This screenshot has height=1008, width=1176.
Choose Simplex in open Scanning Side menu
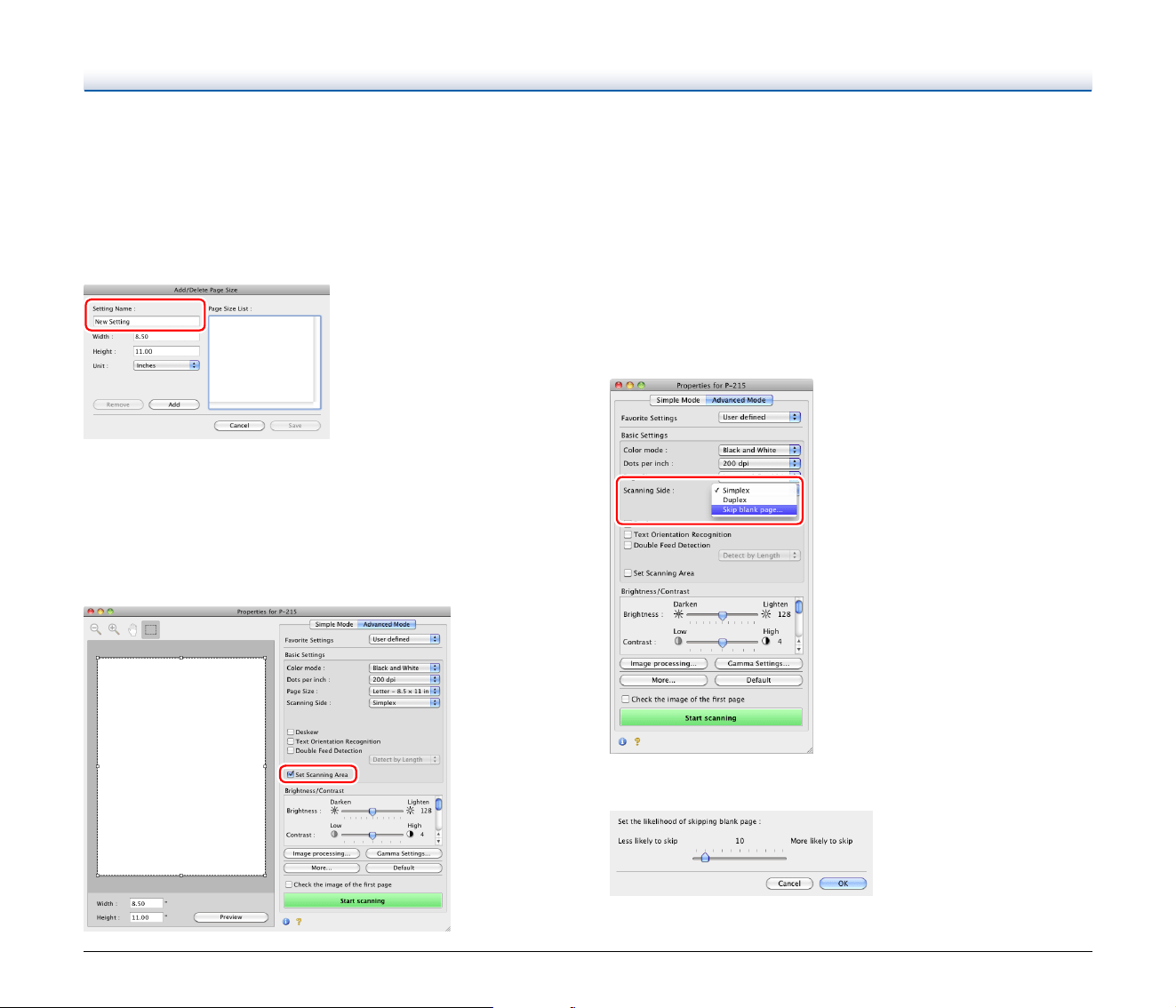[x=754, y=491]
